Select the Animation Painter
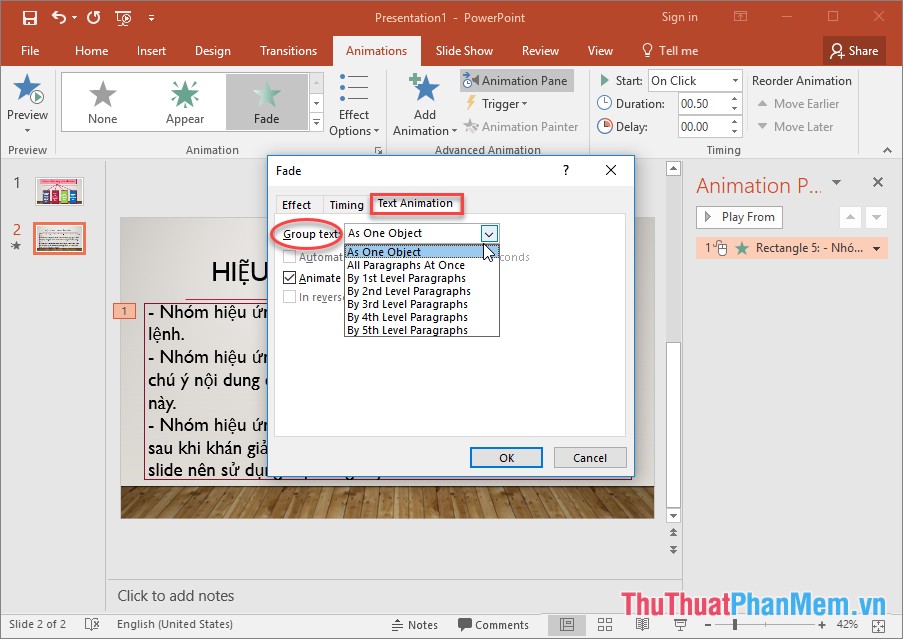 coord(521,126)
